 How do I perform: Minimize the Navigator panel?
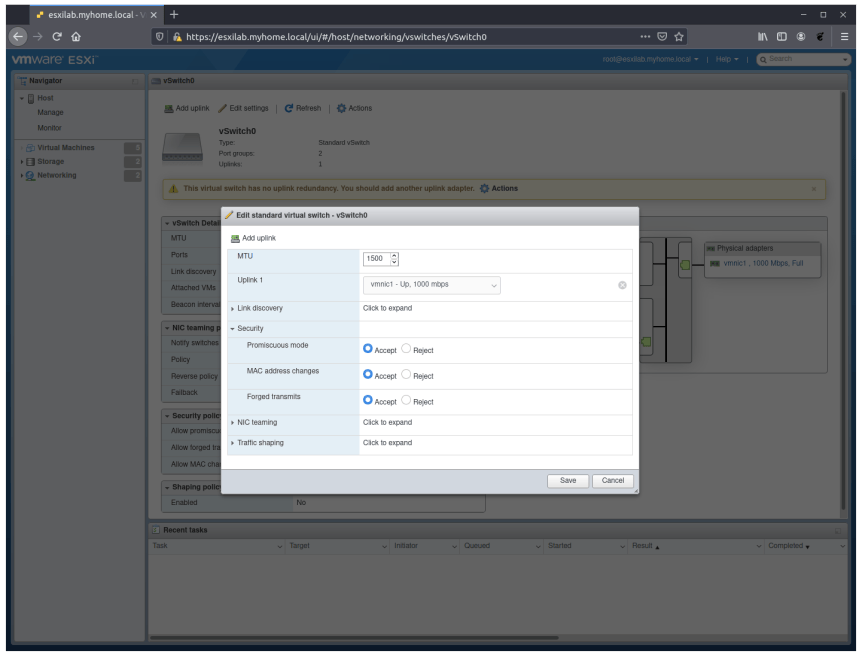point(135,81)
